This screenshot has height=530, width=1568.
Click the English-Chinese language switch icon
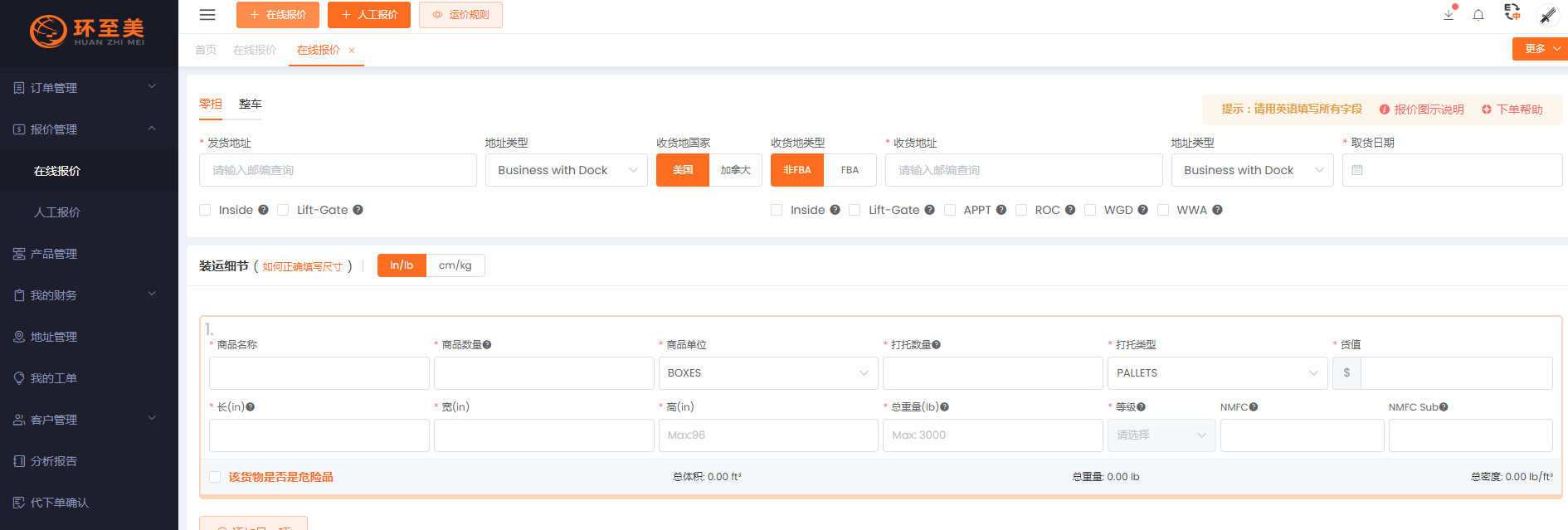1512,12
